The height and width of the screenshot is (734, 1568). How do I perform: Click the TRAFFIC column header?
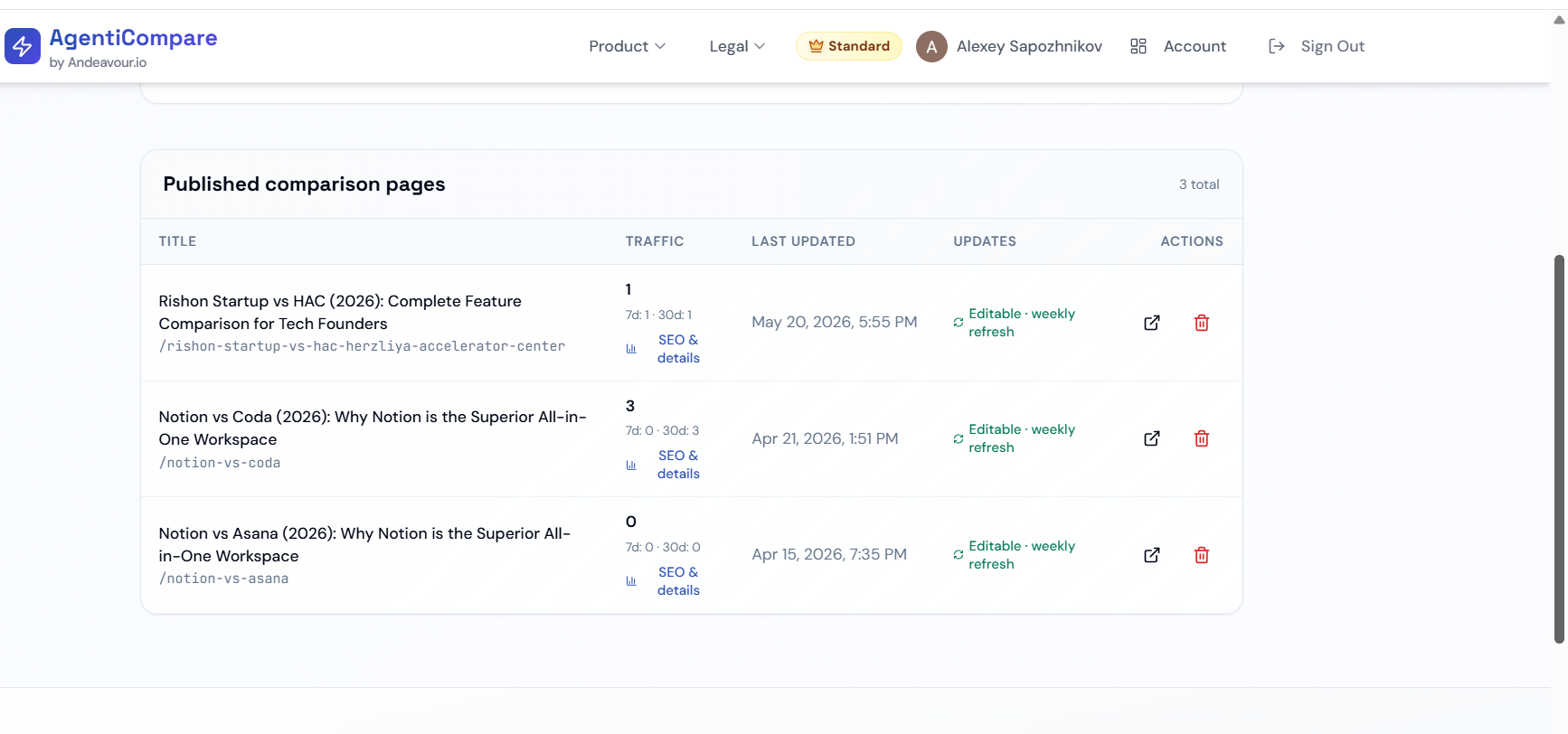coord(655,241)
